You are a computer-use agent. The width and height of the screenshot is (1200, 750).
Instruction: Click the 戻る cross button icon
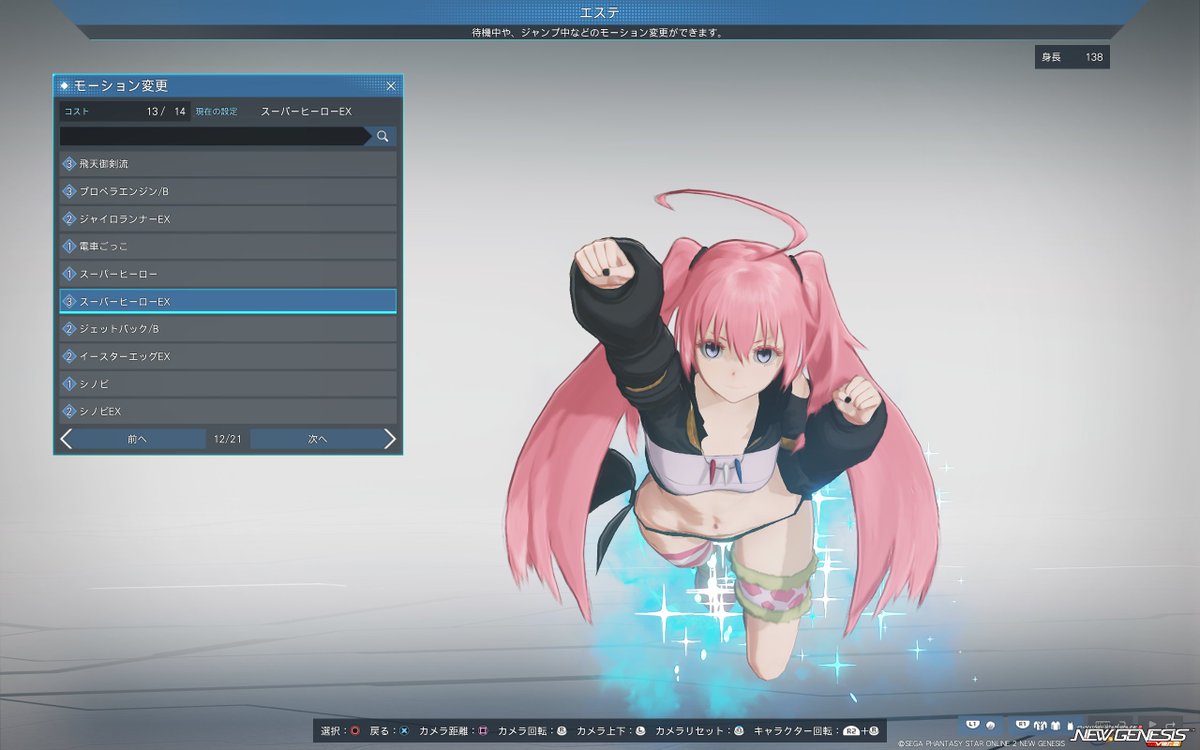coord(404,731)
